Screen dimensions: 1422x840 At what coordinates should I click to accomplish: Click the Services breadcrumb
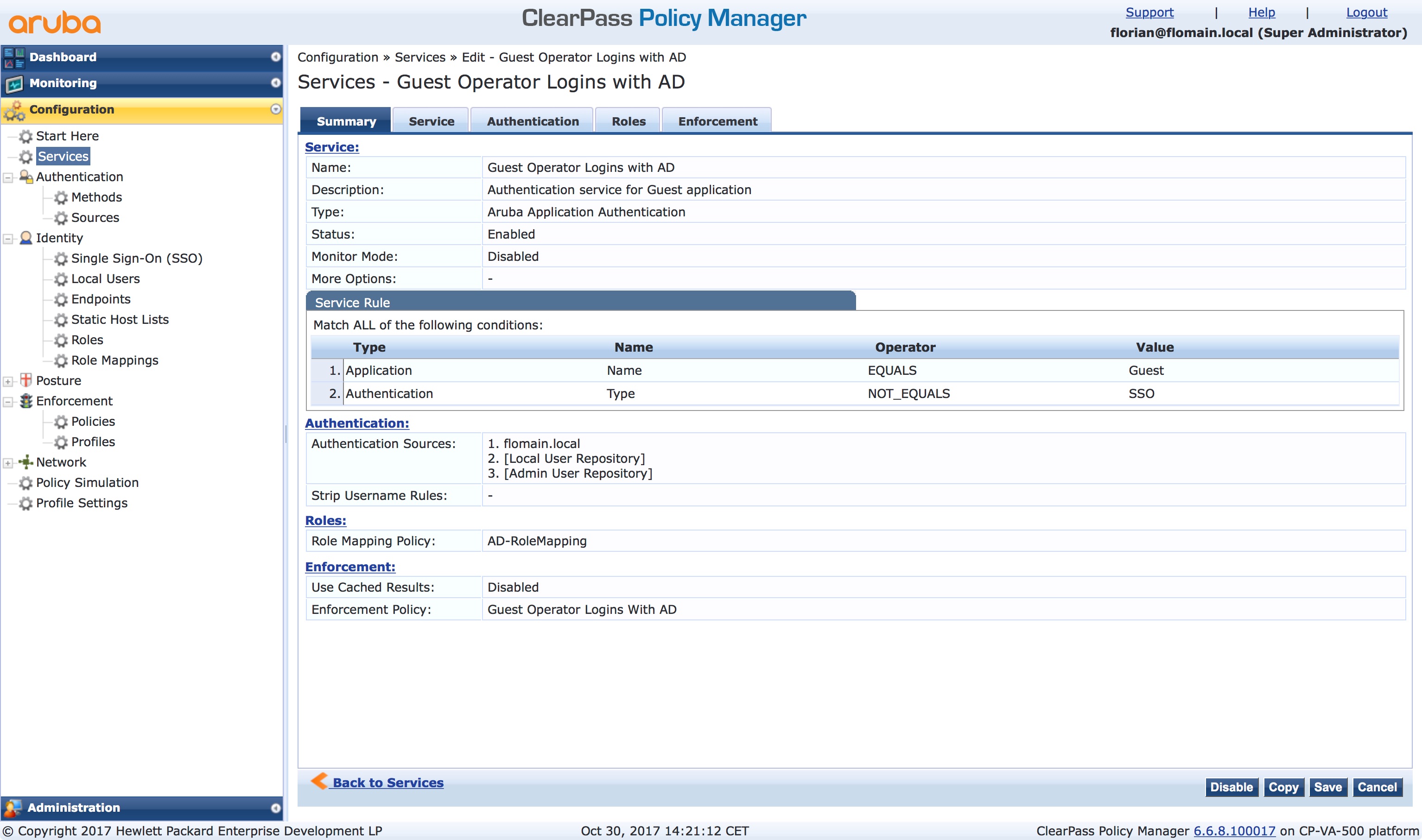[419, 57]
